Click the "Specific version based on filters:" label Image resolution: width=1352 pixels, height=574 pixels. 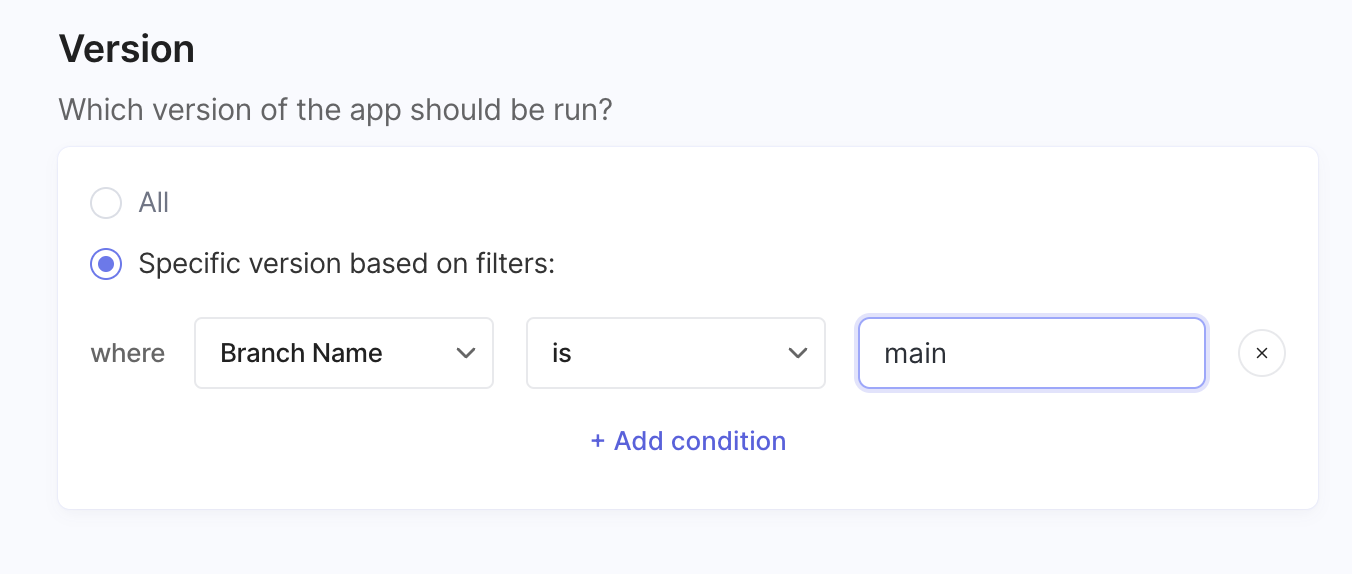(346, 264)
